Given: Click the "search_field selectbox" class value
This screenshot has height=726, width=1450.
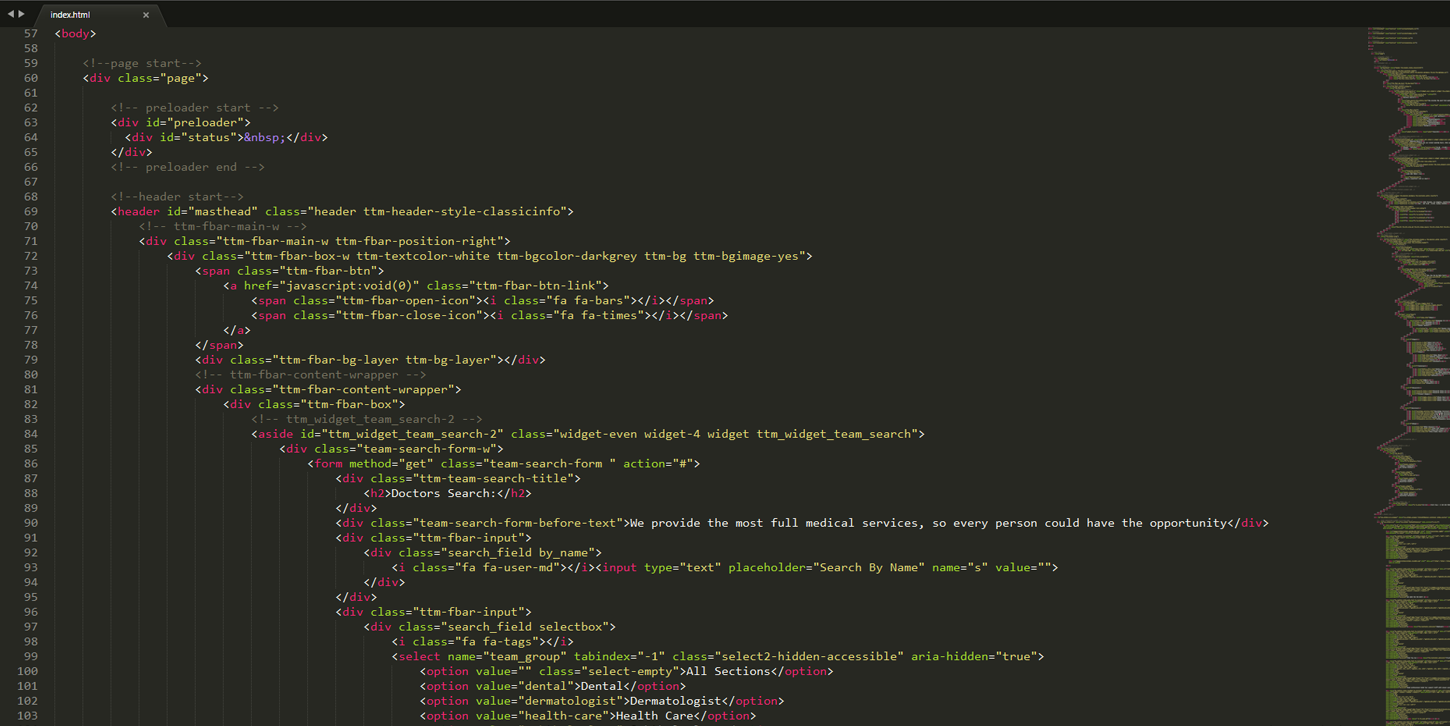Looking at the screenshot, I should coord(527,627).
